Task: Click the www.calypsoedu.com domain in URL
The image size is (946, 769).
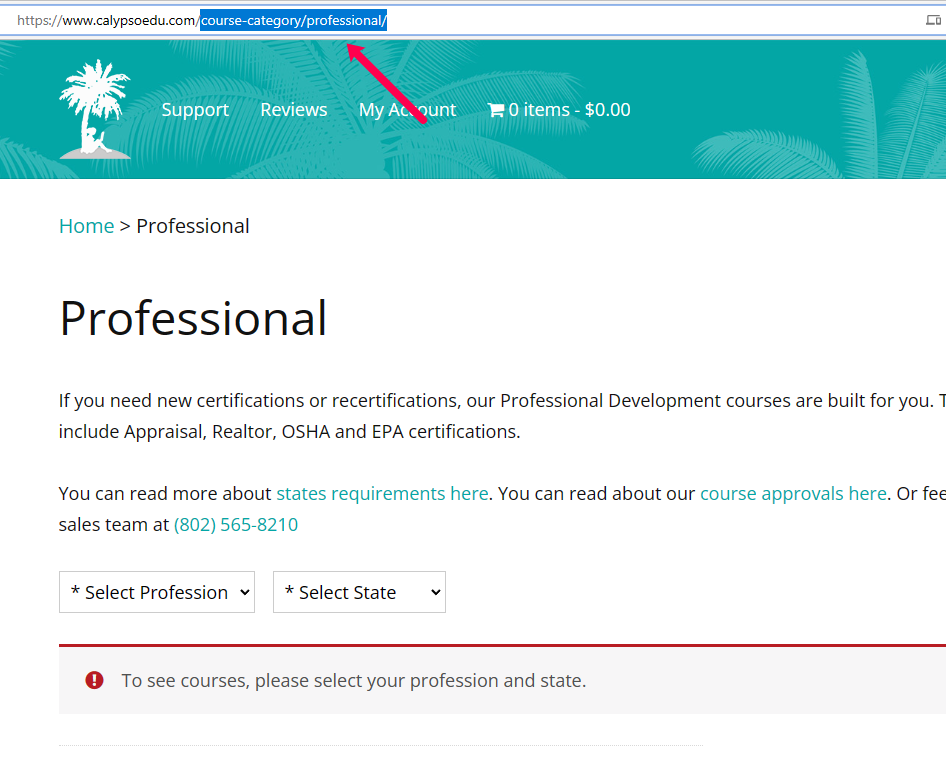Action: (x=129, y=20)
